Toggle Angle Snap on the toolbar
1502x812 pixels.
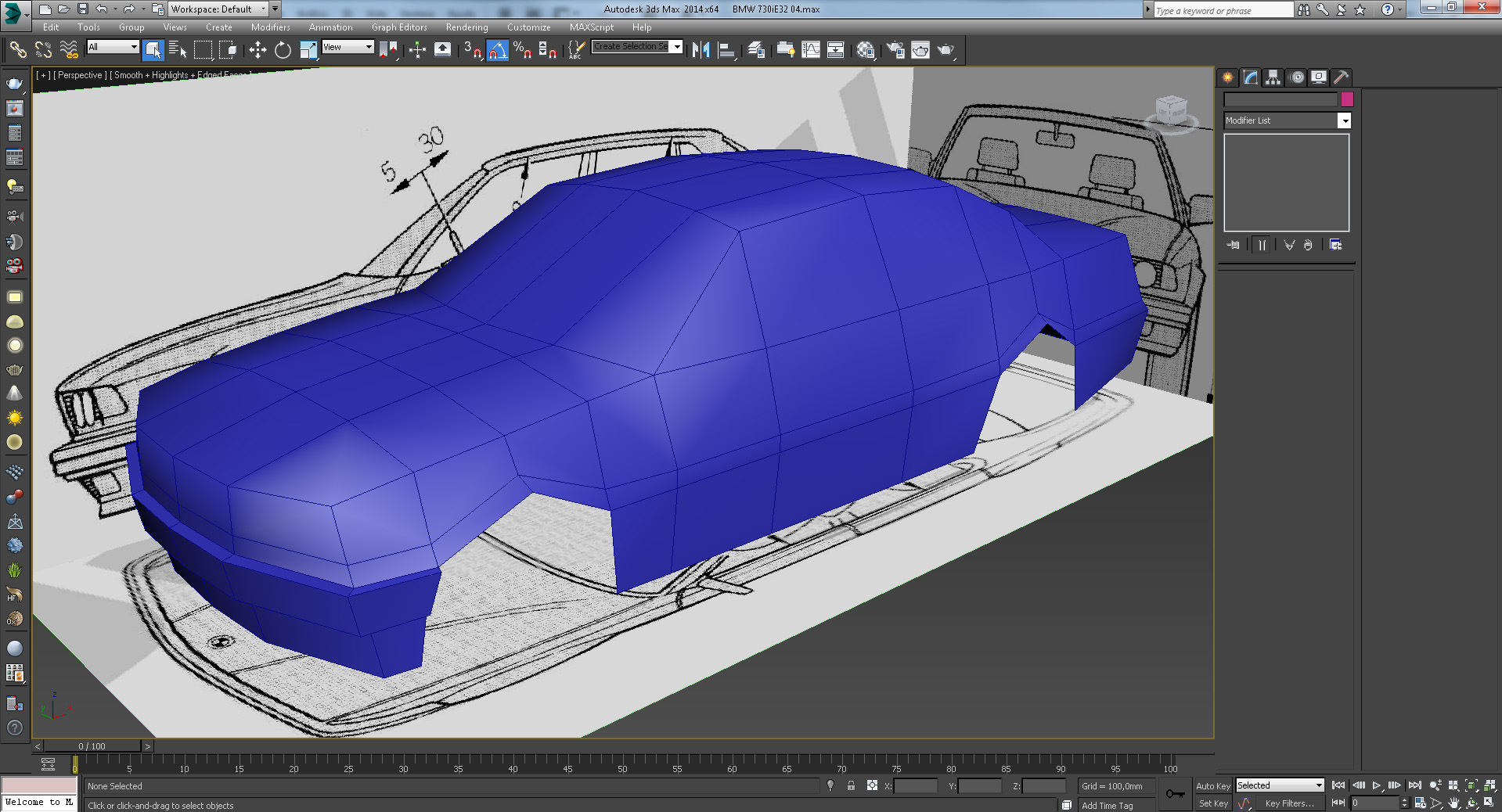pyautogui.click(x=498, y=50)
